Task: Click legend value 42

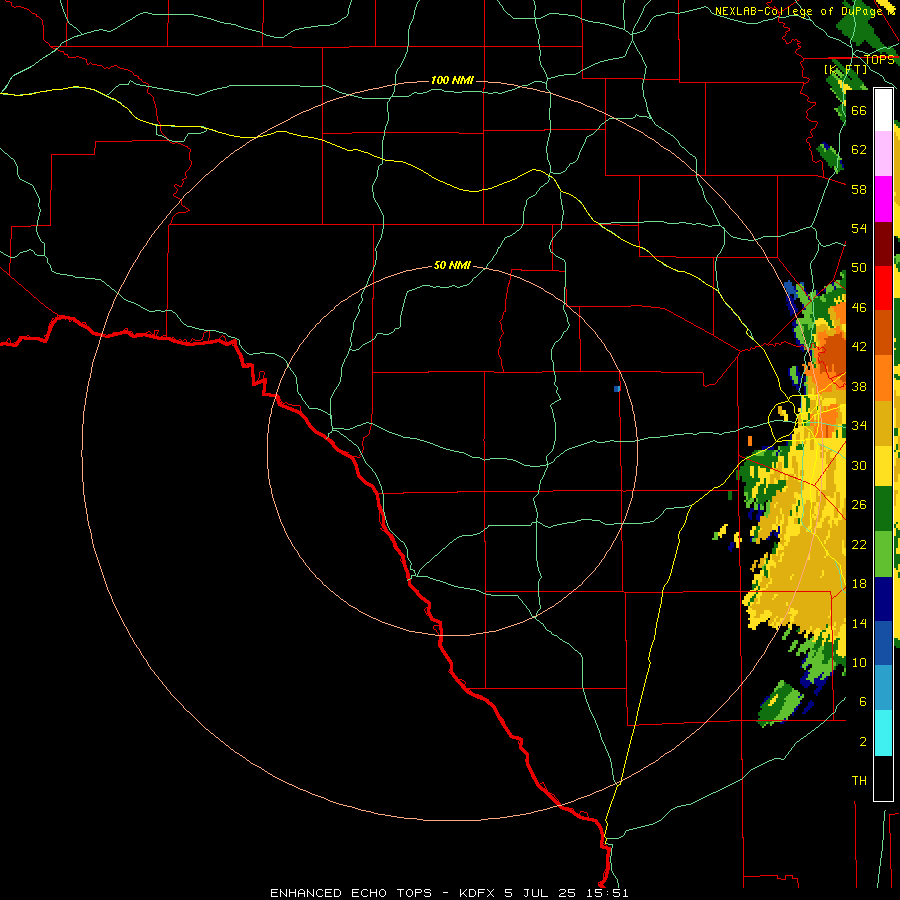Action: click(x=859, y=347)
